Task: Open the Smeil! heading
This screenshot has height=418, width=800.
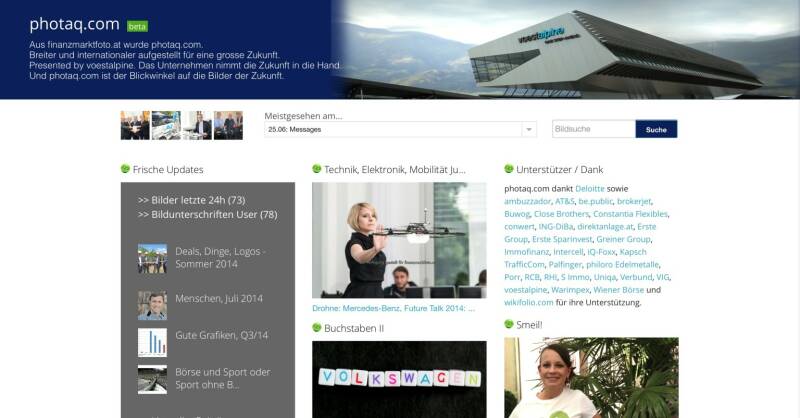Action: click(529, 325)
